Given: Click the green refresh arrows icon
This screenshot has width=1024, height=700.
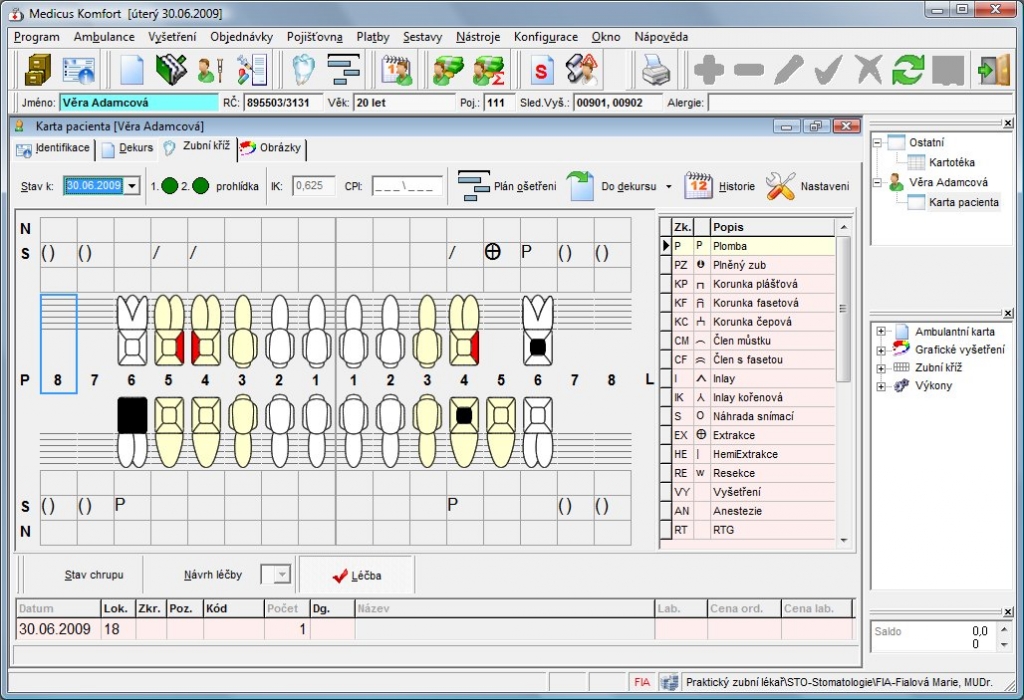Looking at the screenshot, I should coord(908,70).
